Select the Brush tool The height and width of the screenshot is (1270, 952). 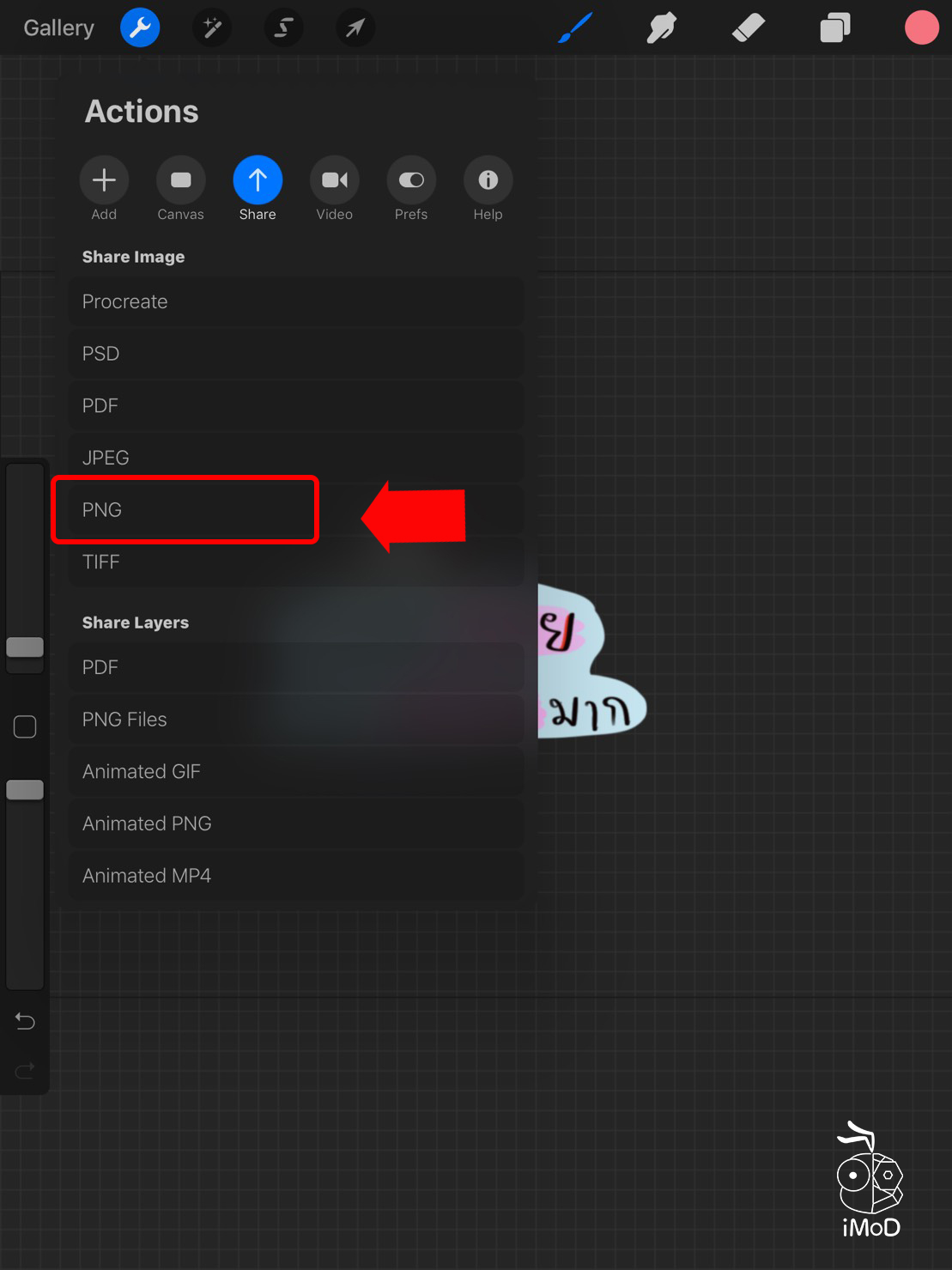pyautogui.click(x=575, y=28)
